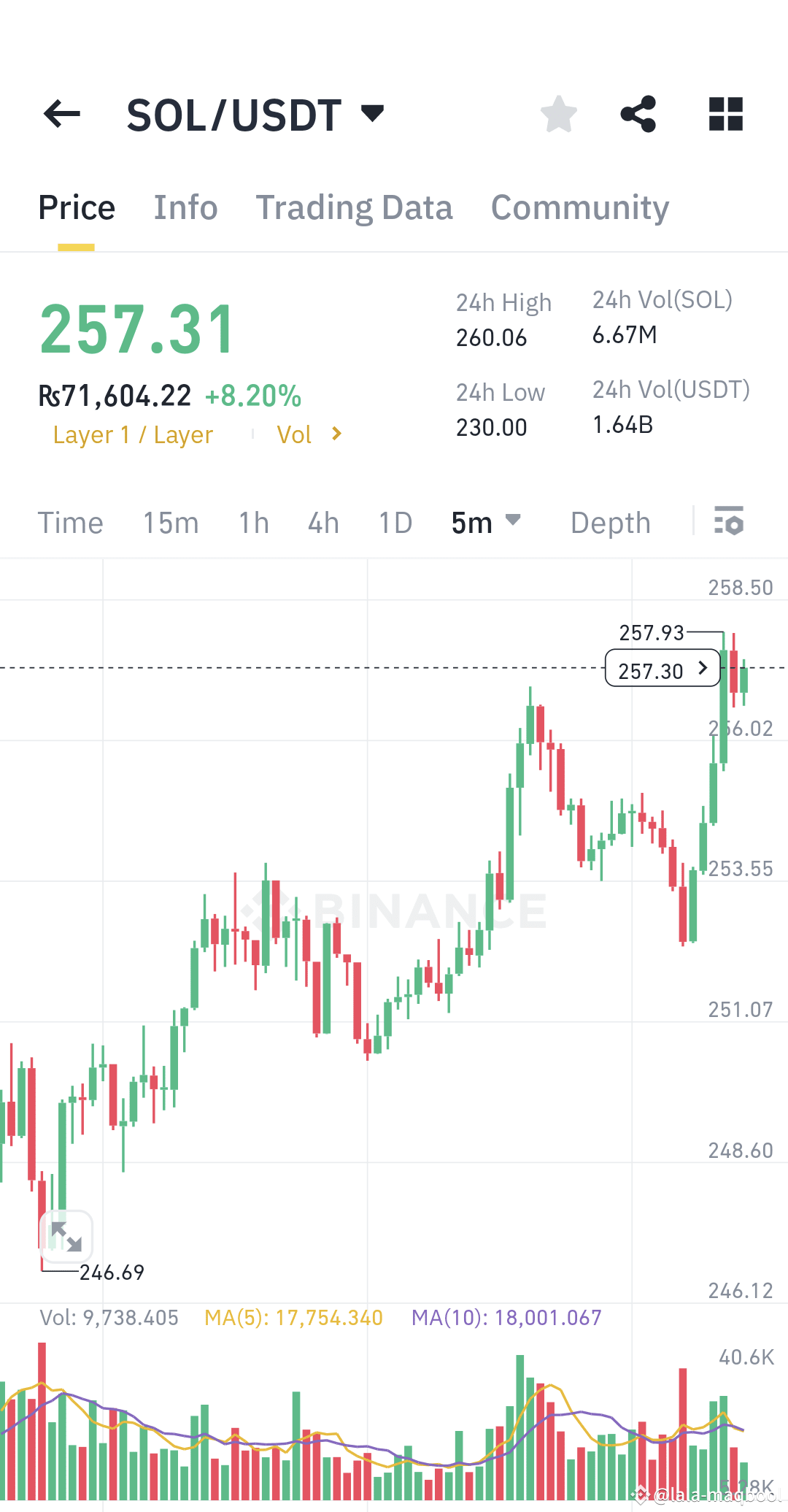Switch to Depth view
This screenshot has width=788, height=1512.
point(611,522)
